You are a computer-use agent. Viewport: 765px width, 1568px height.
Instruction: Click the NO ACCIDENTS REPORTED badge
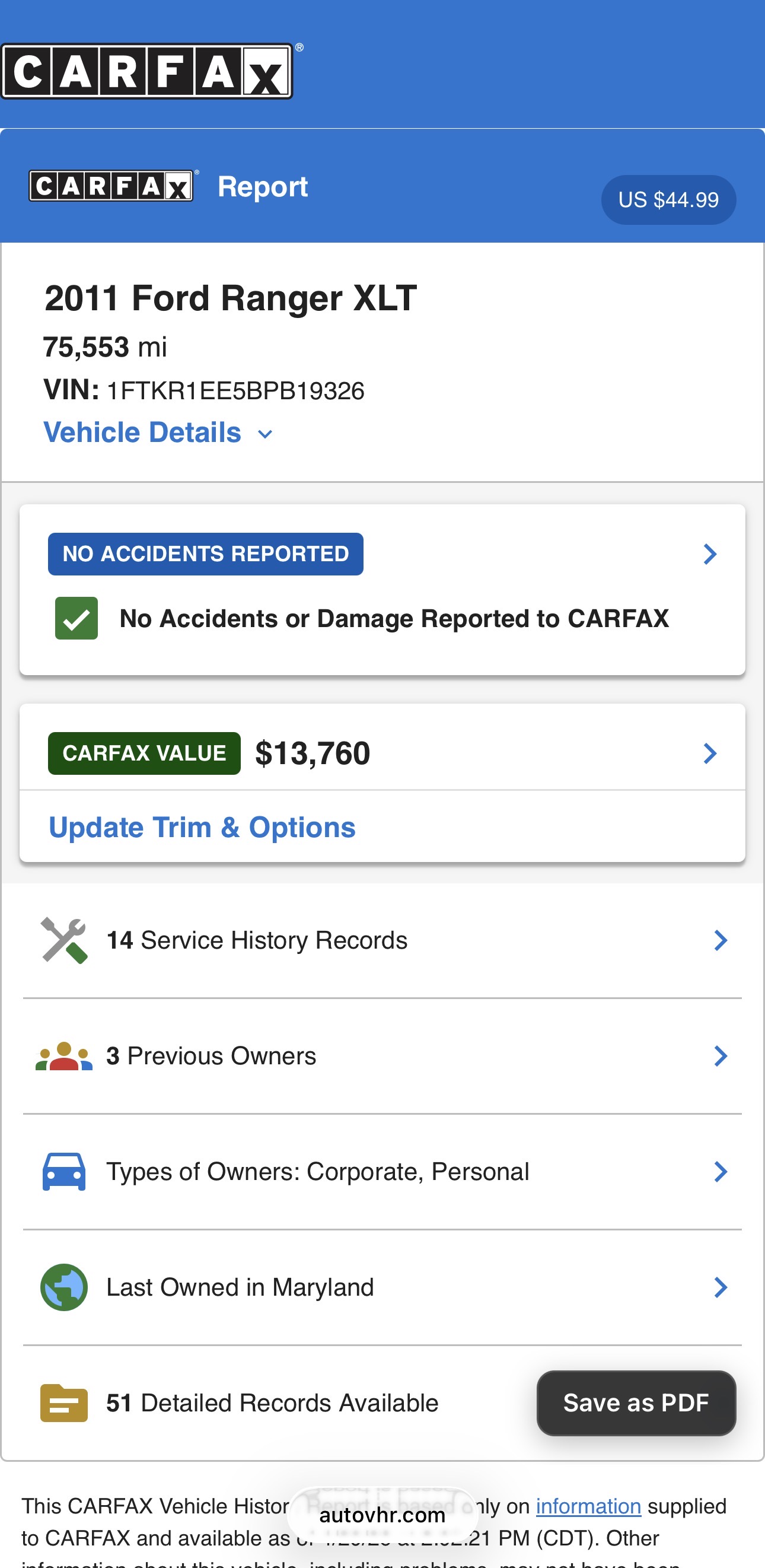[x=206, y=554]
